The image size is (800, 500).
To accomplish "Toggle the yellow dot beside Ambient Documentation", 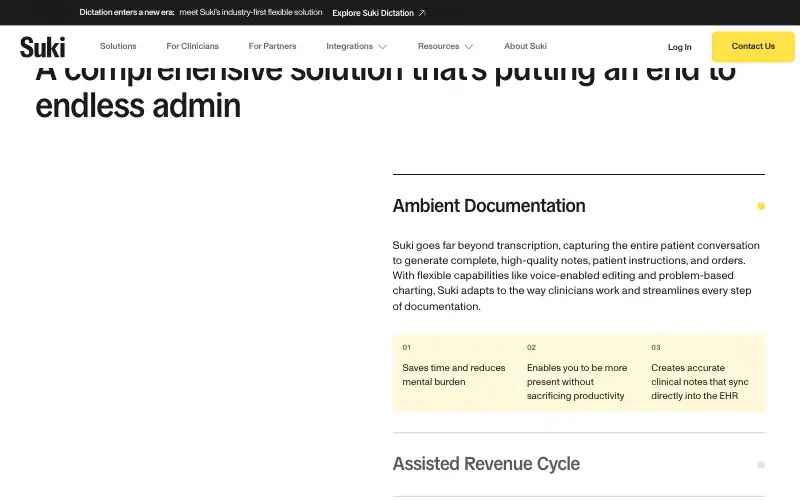I will point(761,206).
